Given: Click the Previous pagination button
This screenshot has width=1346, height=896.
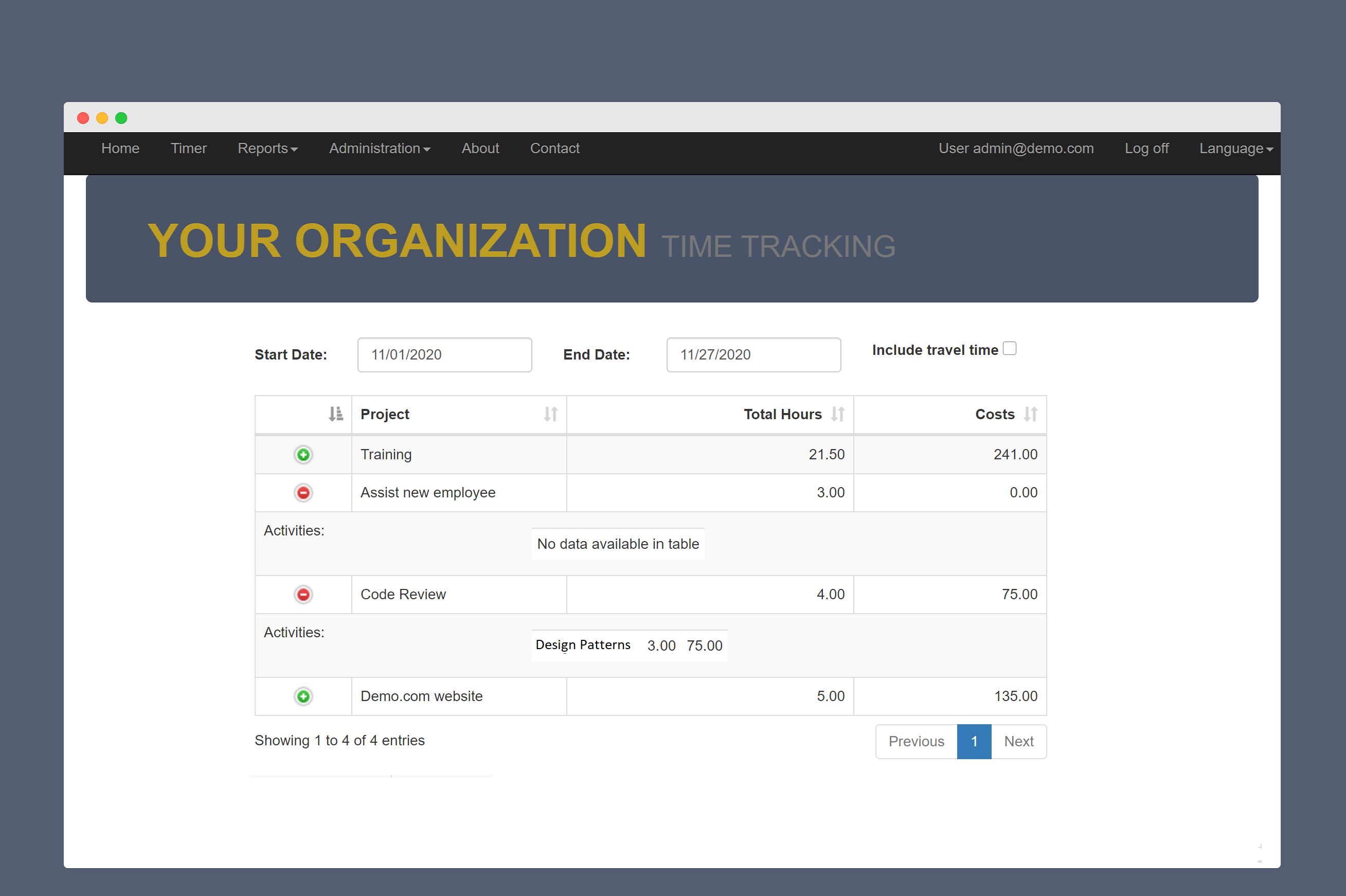Looking at the screenshot, I should tap(916, 741).
